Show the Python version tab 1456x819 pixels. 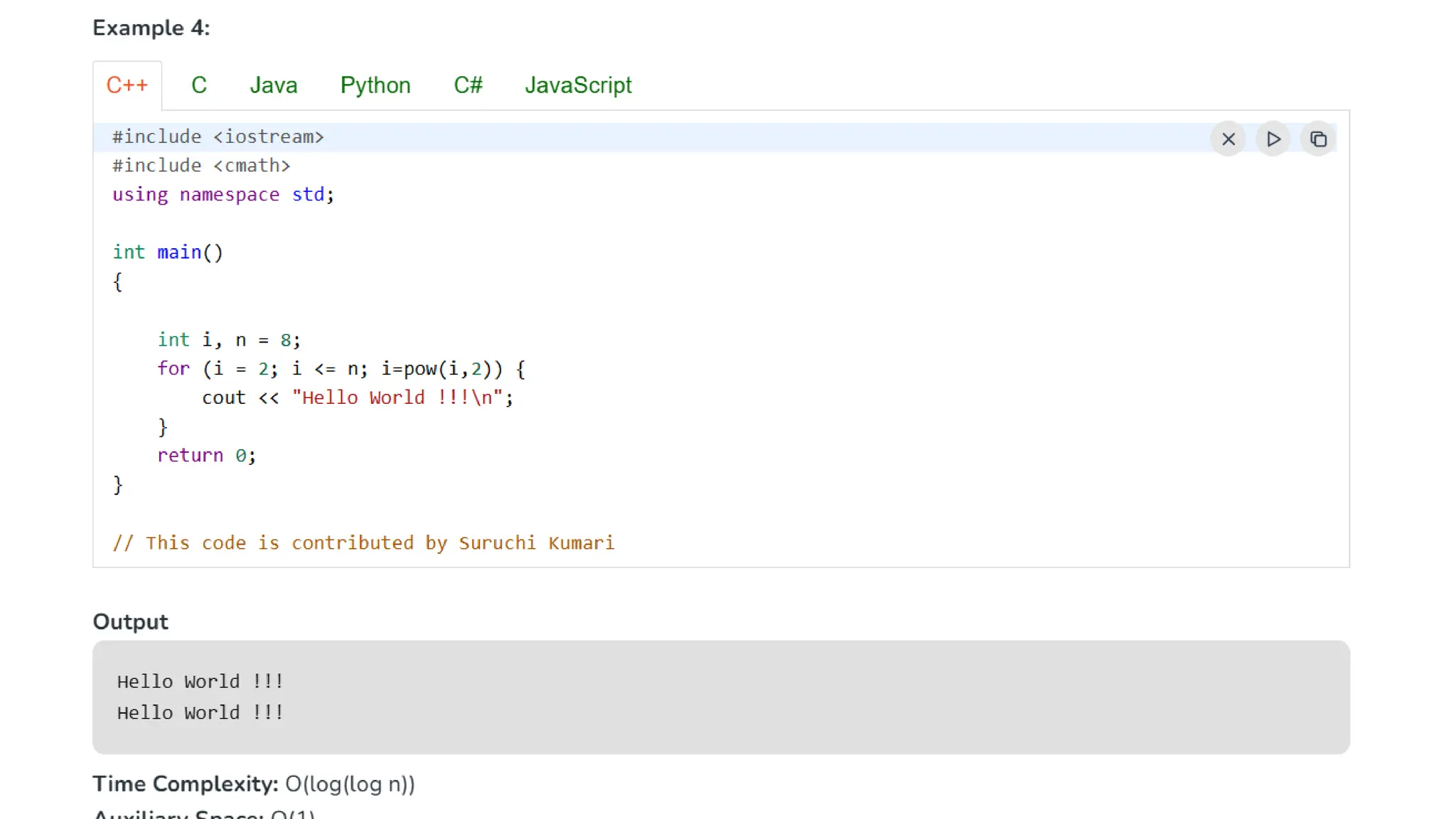[375, 85]
